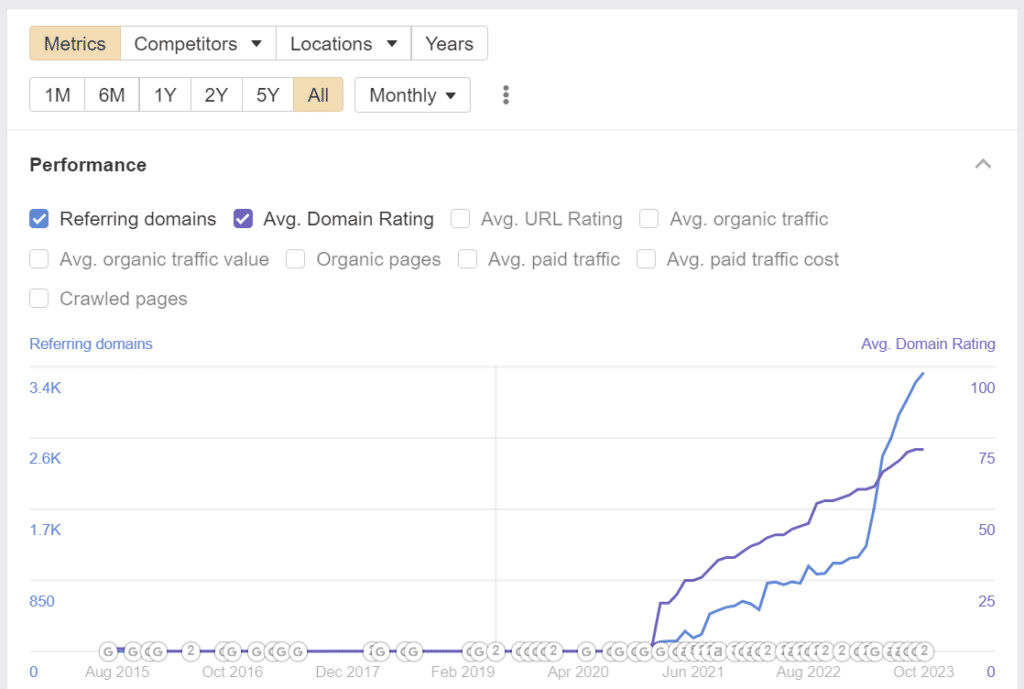This screenshot has height=689, width=1024.
Task: Enable the Avg. paid traffic checkbox
Action: (468, 259)
